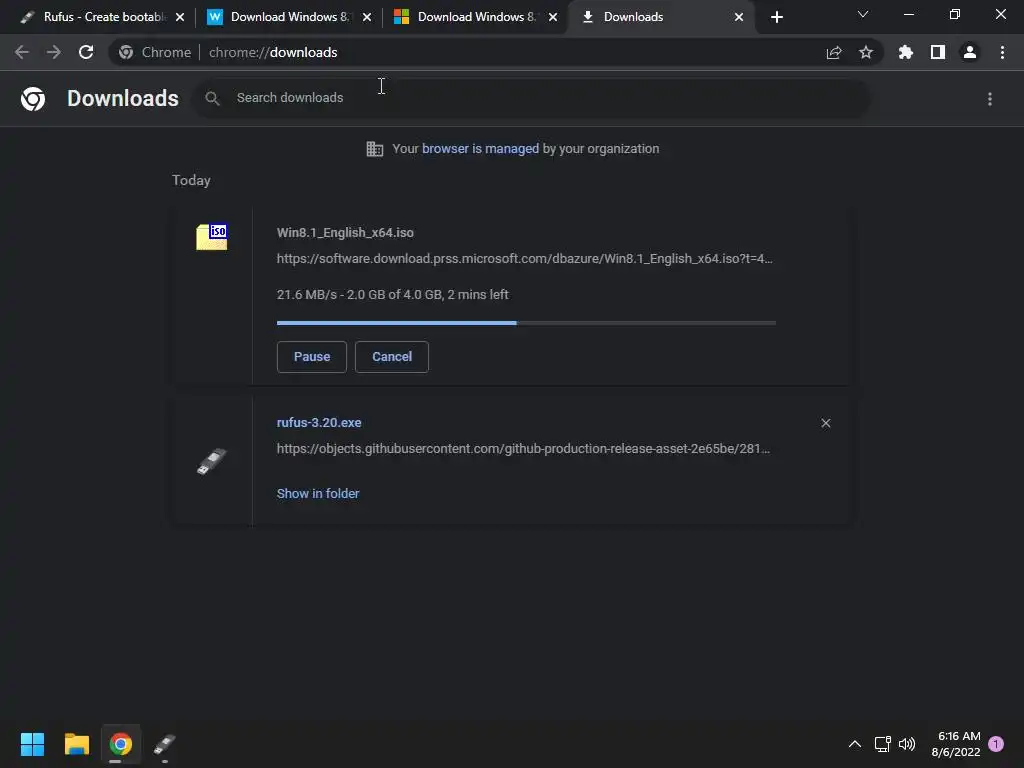Toggle the browser side panel icon
Image resolution: width=1024 pixels, height=768 pixels.
click(938, 52)
